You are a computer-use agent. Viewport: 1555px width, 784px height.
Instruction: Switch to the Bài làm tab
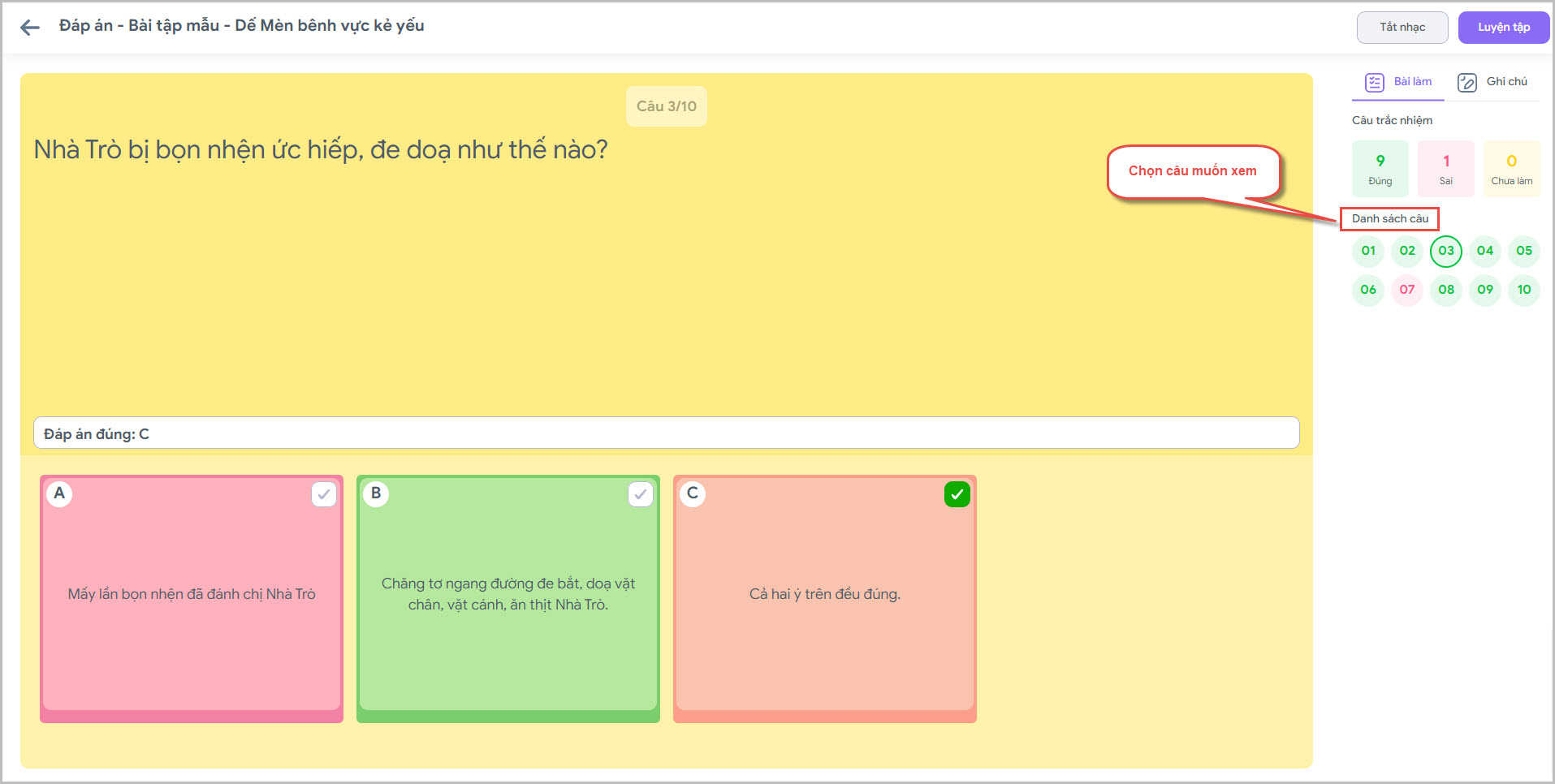pos(1412,82)
